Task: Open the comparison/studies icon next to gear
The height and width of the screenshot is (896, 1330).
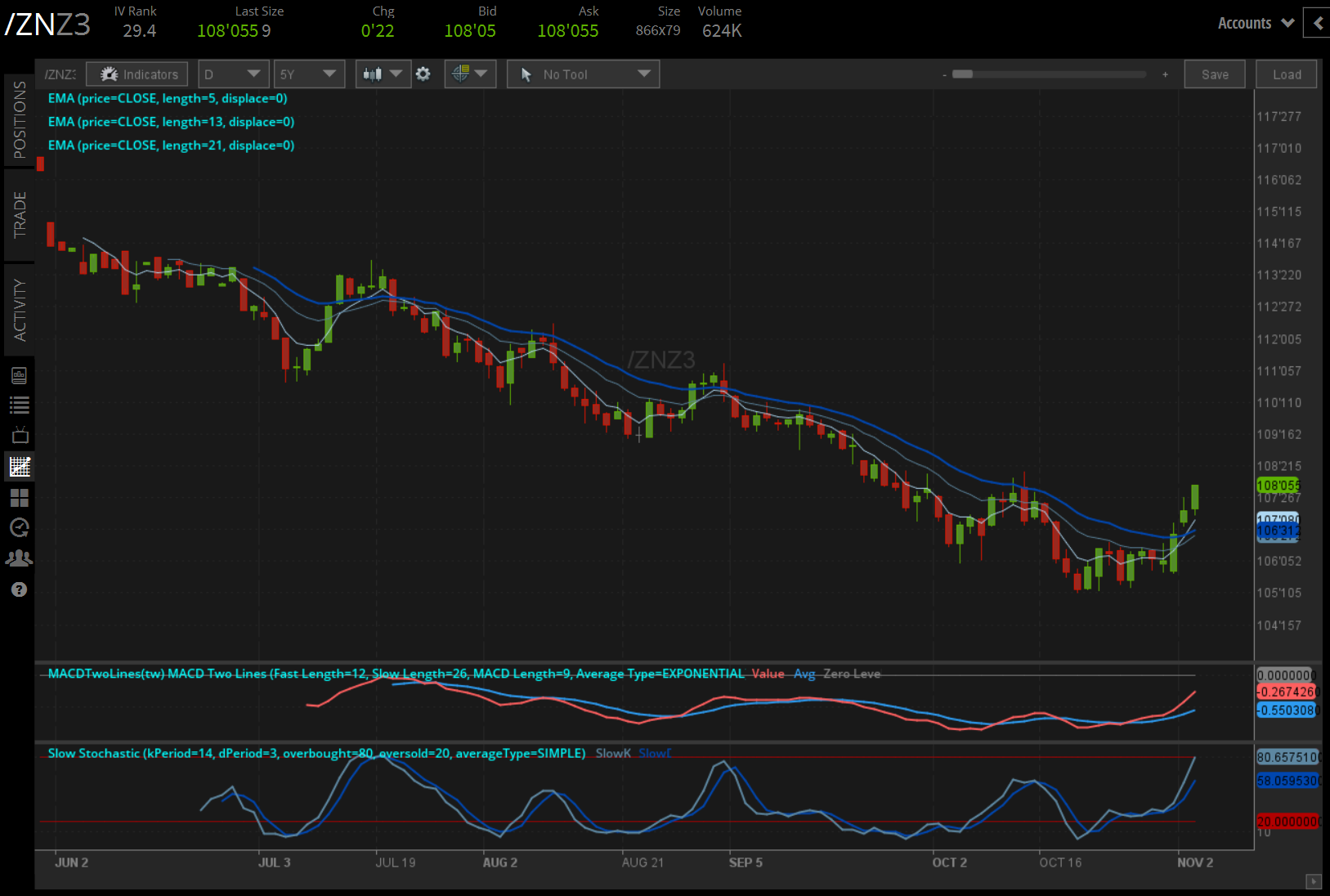Action: 466,74
